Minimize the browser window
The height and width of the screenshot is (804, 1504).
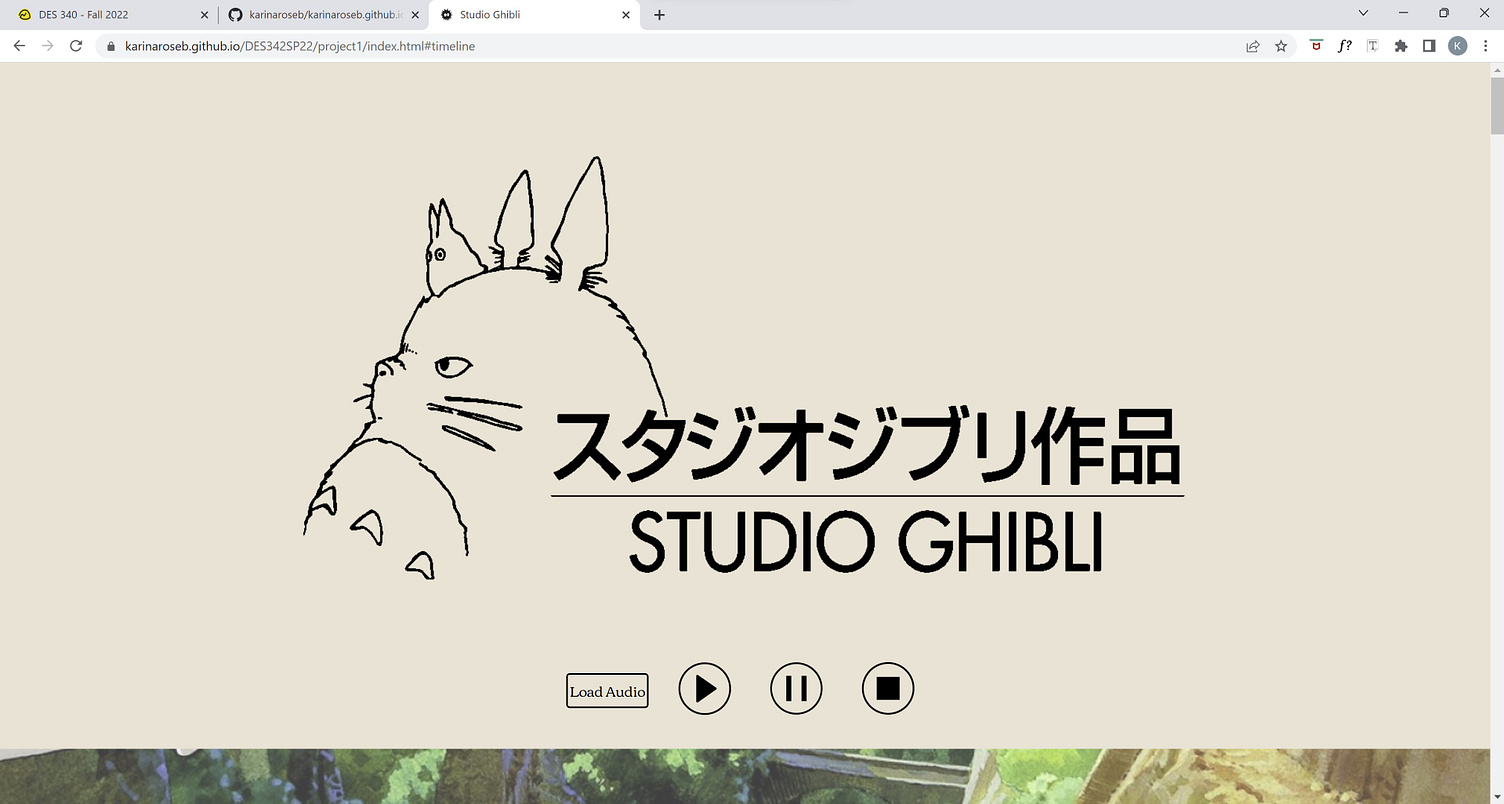coord(1403,13)
